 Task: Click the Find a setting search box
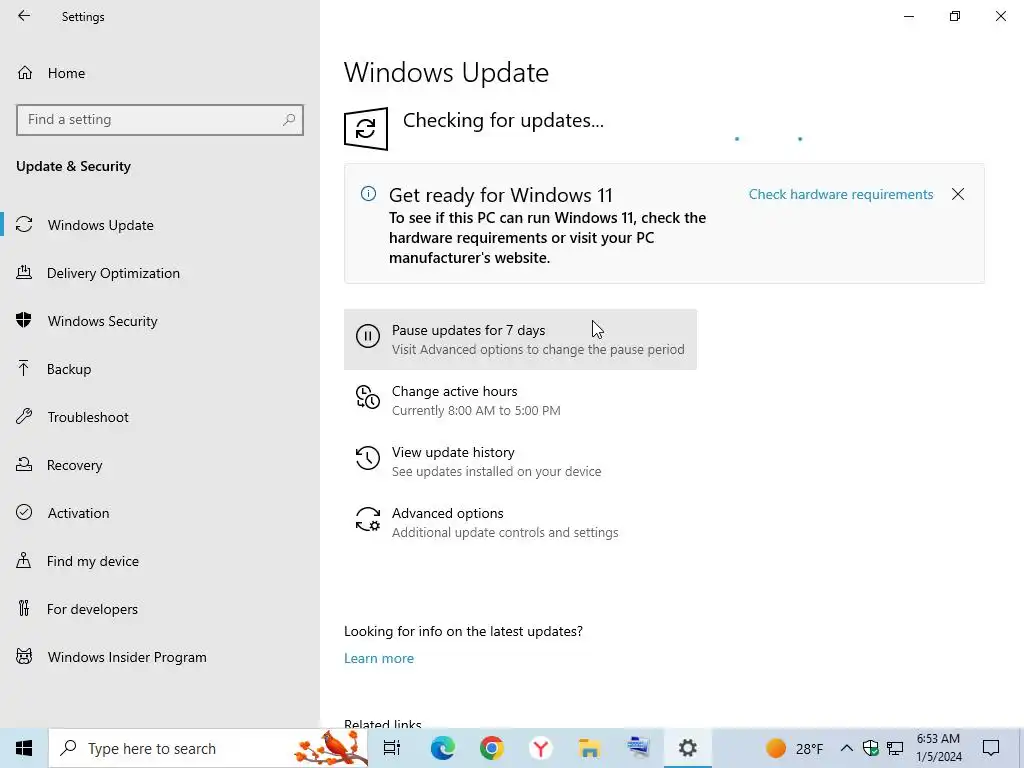[160, 120]
